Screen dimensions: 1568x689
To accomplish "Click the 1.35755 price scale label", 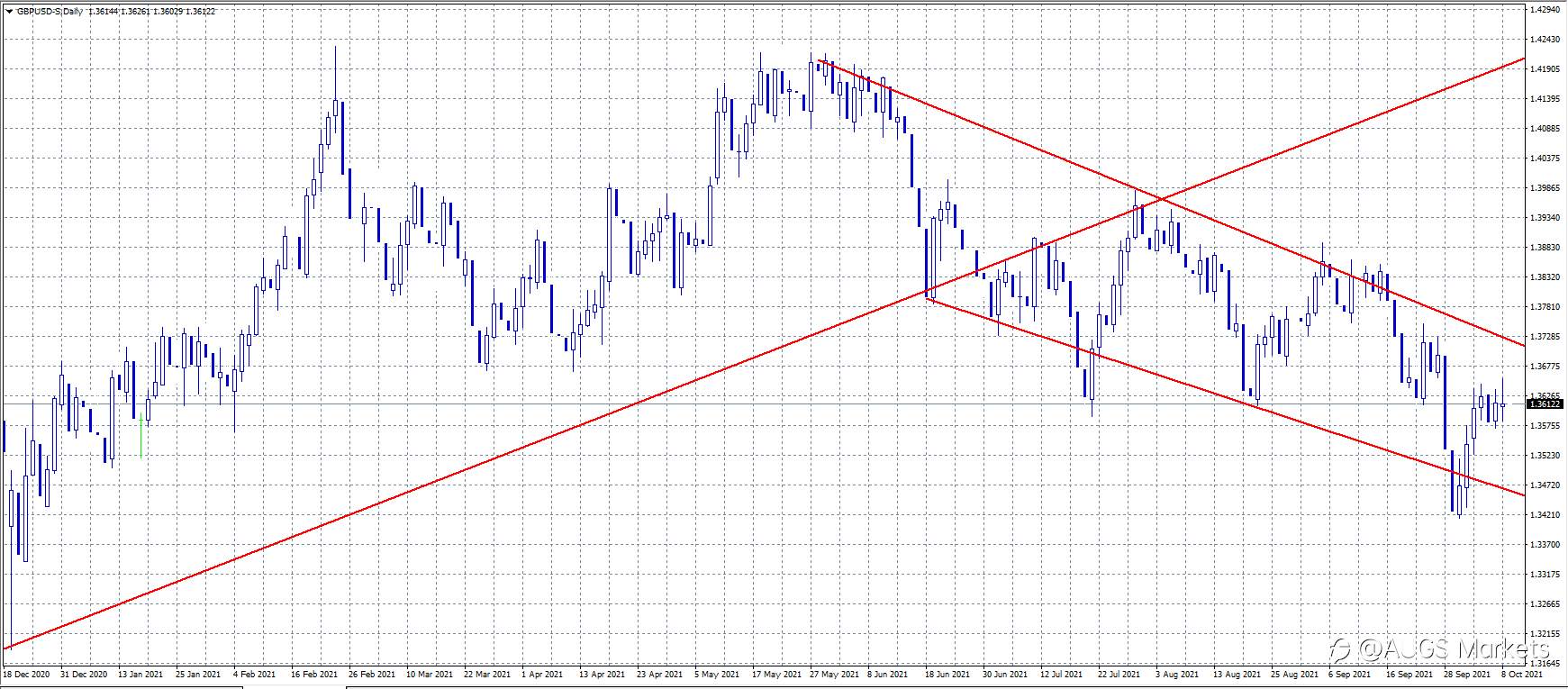I will 1545,425.
